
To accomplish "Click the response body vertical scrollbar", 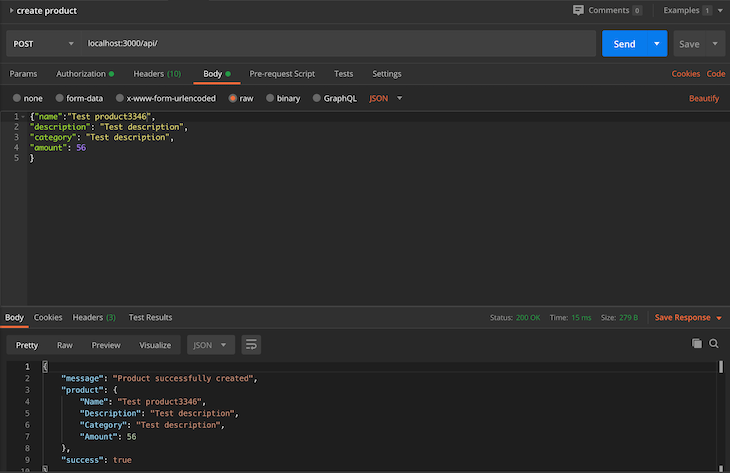I will pyautogui.click(x=721, y=367).
